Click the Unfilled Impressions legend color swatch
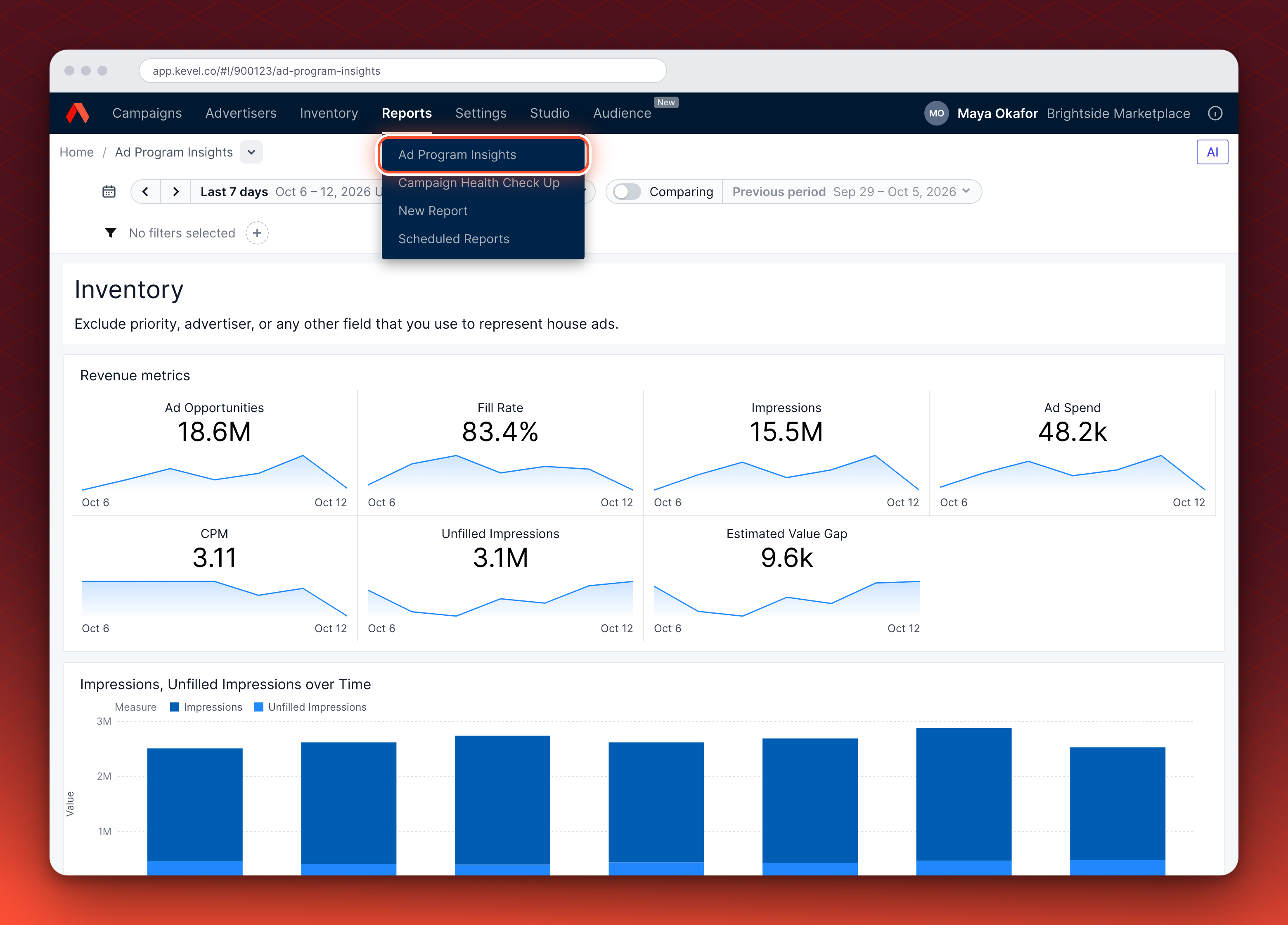The image size is (1288, 925). pos(259,707)
